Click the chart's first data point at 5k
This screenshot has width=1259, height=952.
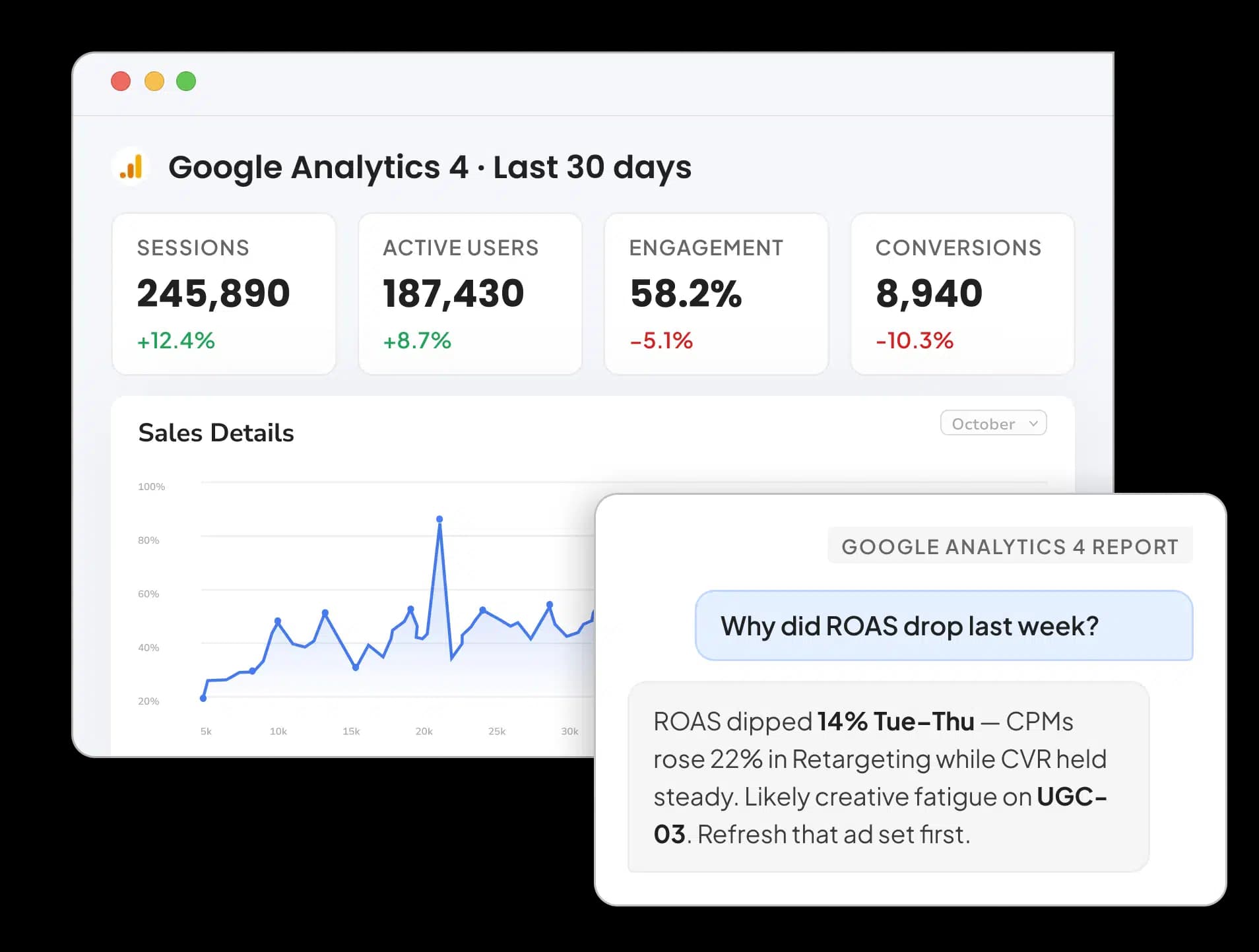coord(203,698)
